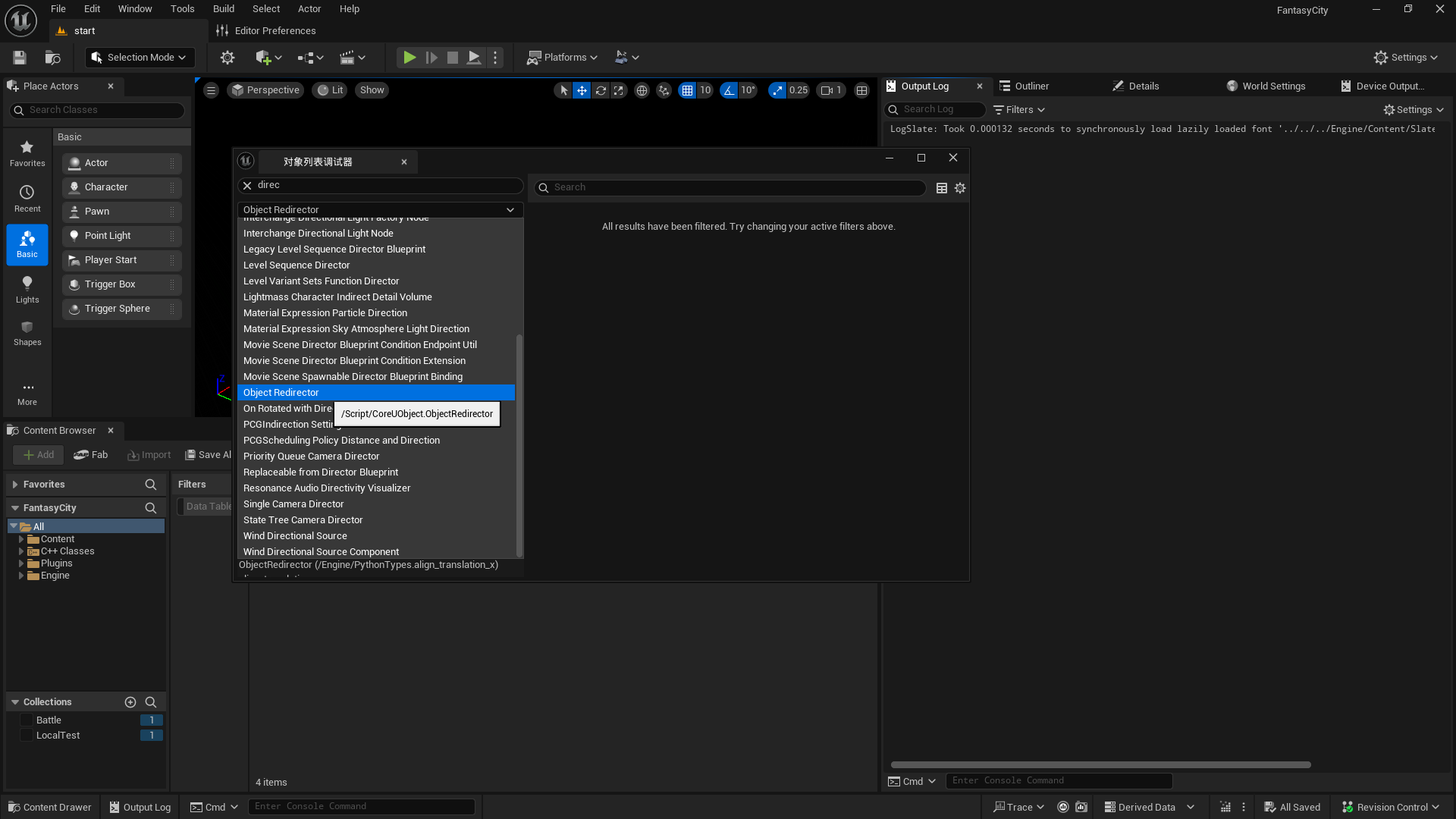Image resolution: width=1456 pixels, height=819 pixels.
Task: Toggle the LocalTest collection checkbox
Action: pos(27,736)
